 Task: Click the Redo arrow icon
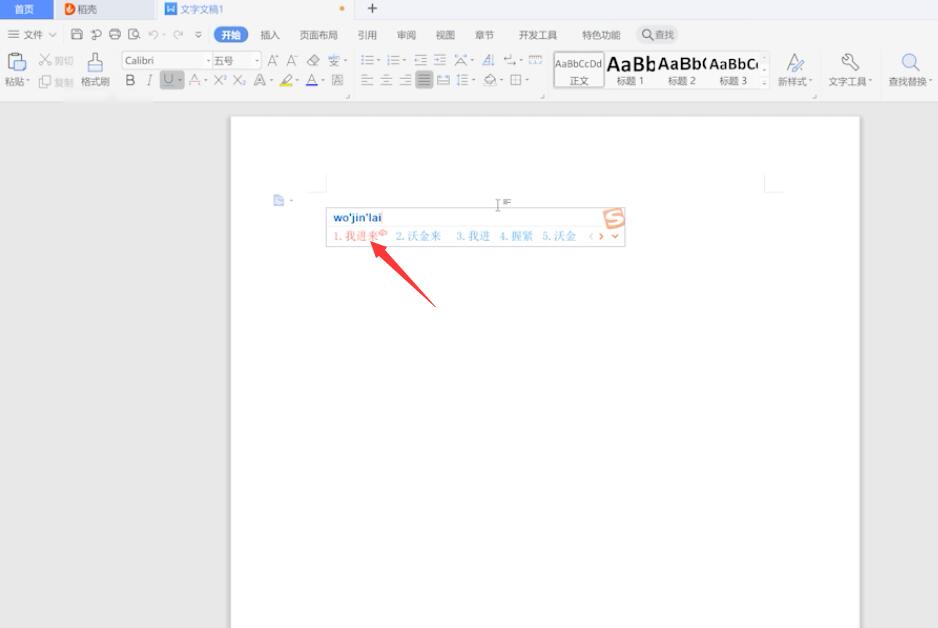pos(178,35)
